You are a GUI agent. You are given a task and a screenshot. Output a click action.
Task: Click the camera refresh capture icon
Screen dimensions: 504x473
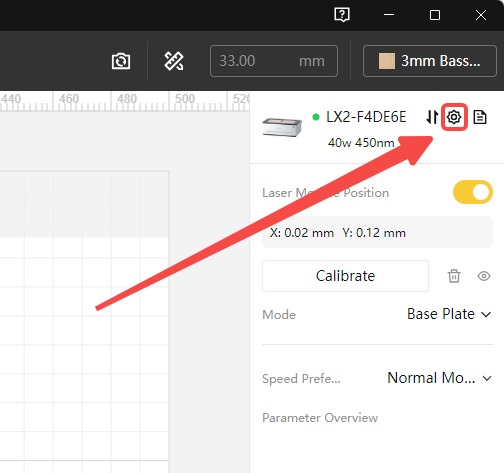coord(121,61)
